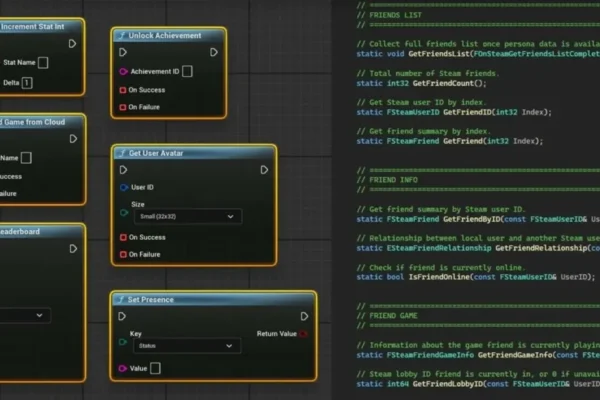This screenshot has height=400, width=600.
Task: Open the dropdown in the Leaderboard node
Action: [x=24, y=316]
